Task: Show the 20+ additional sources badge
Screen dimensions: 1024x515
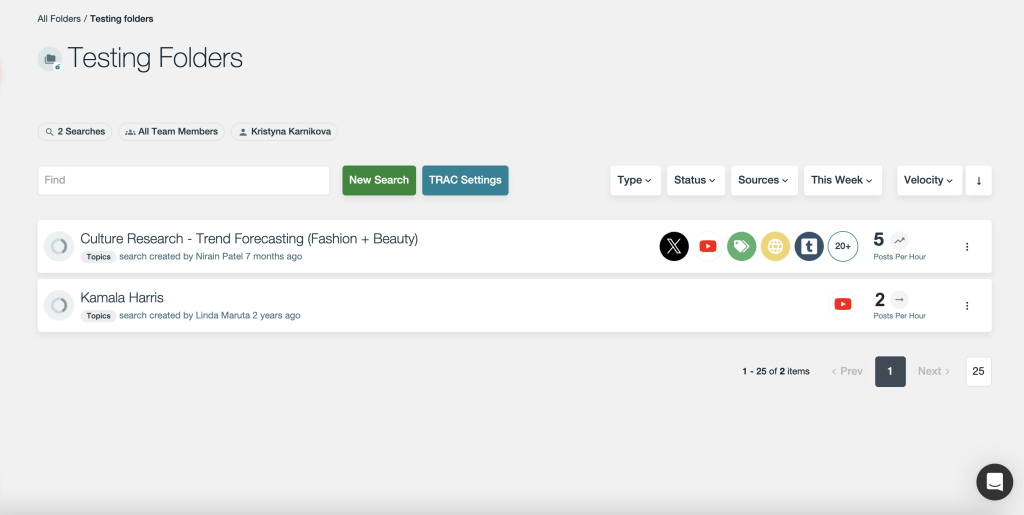Action: pos(843,246)
